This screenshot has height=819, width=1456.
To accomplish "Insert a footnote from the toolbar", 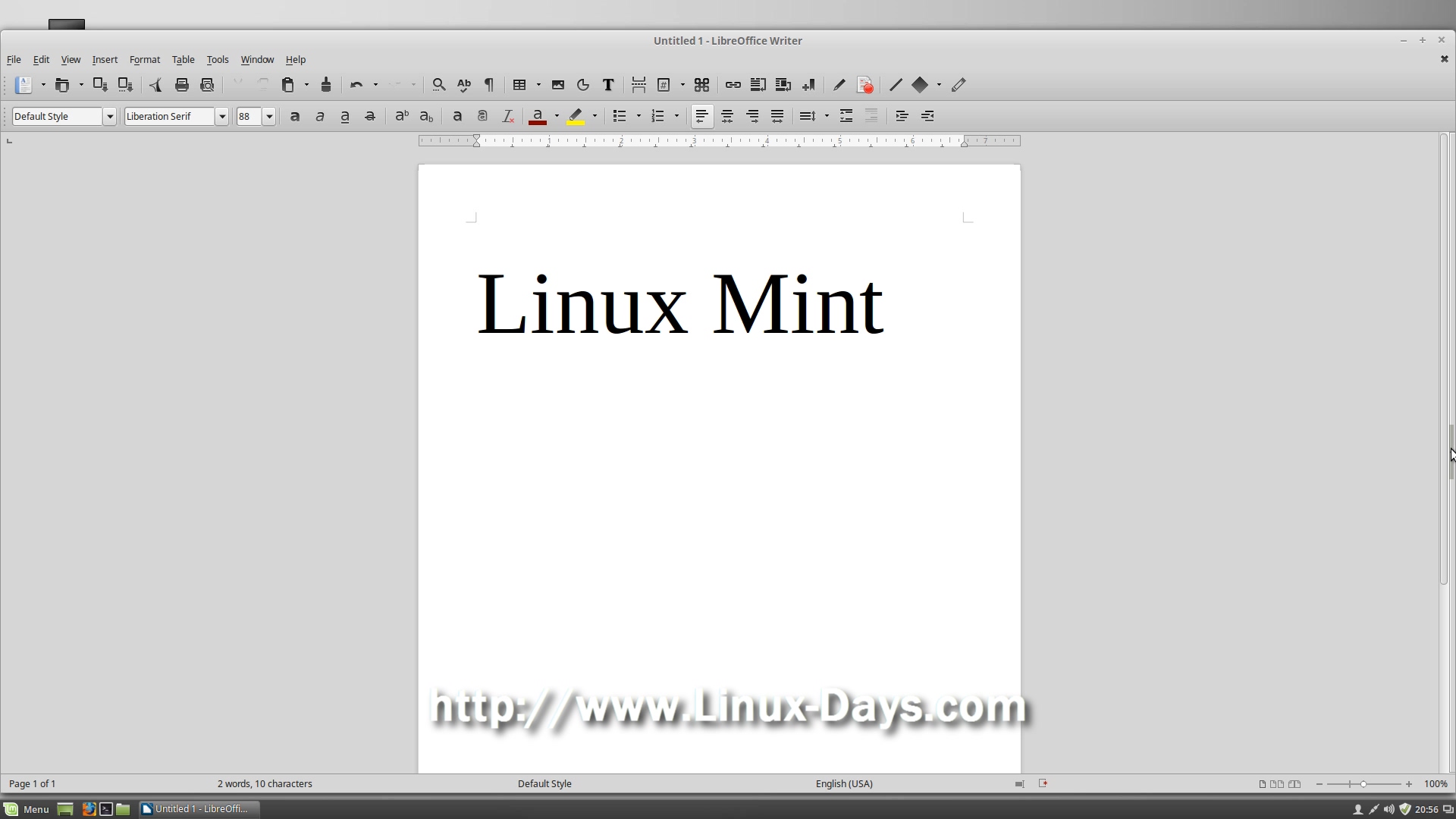I will (758, 85).
